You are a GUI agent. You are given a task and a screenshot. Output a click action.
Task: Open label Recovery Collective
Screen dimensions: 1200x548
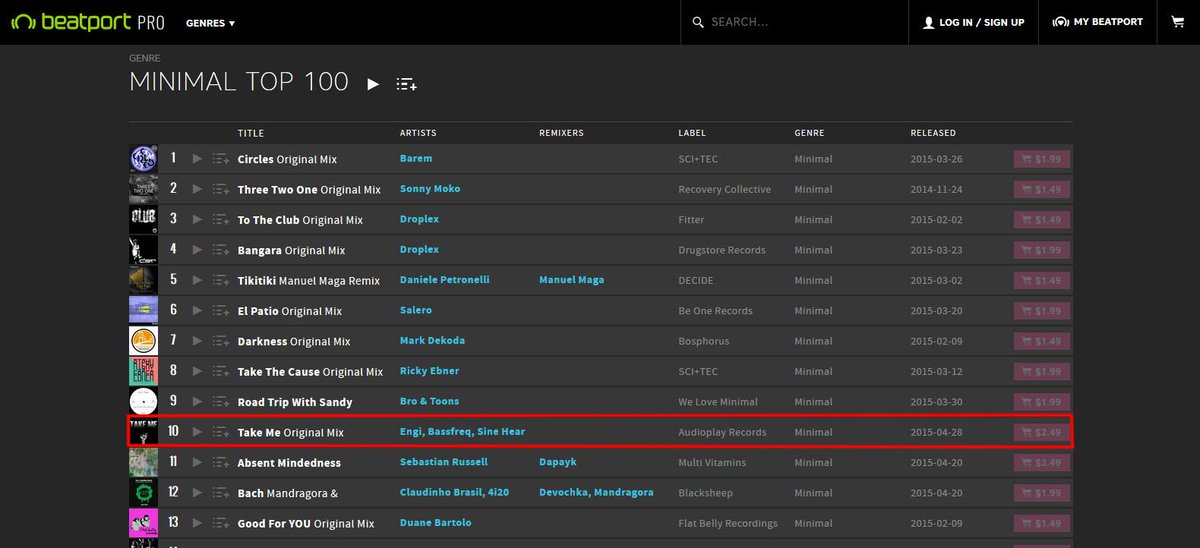[725, 189]
